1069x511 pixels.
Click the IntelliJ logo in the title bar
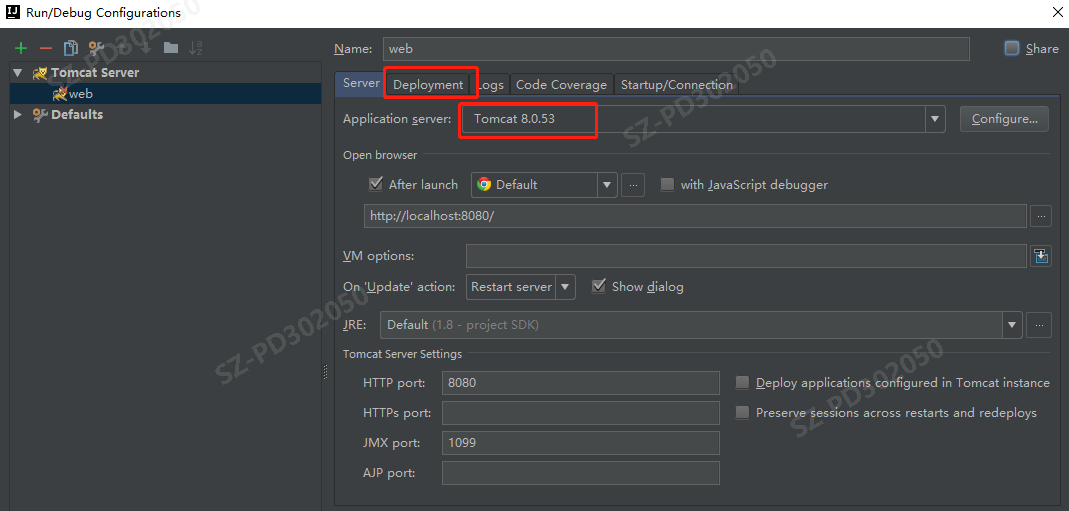click(x=12, y=12)
